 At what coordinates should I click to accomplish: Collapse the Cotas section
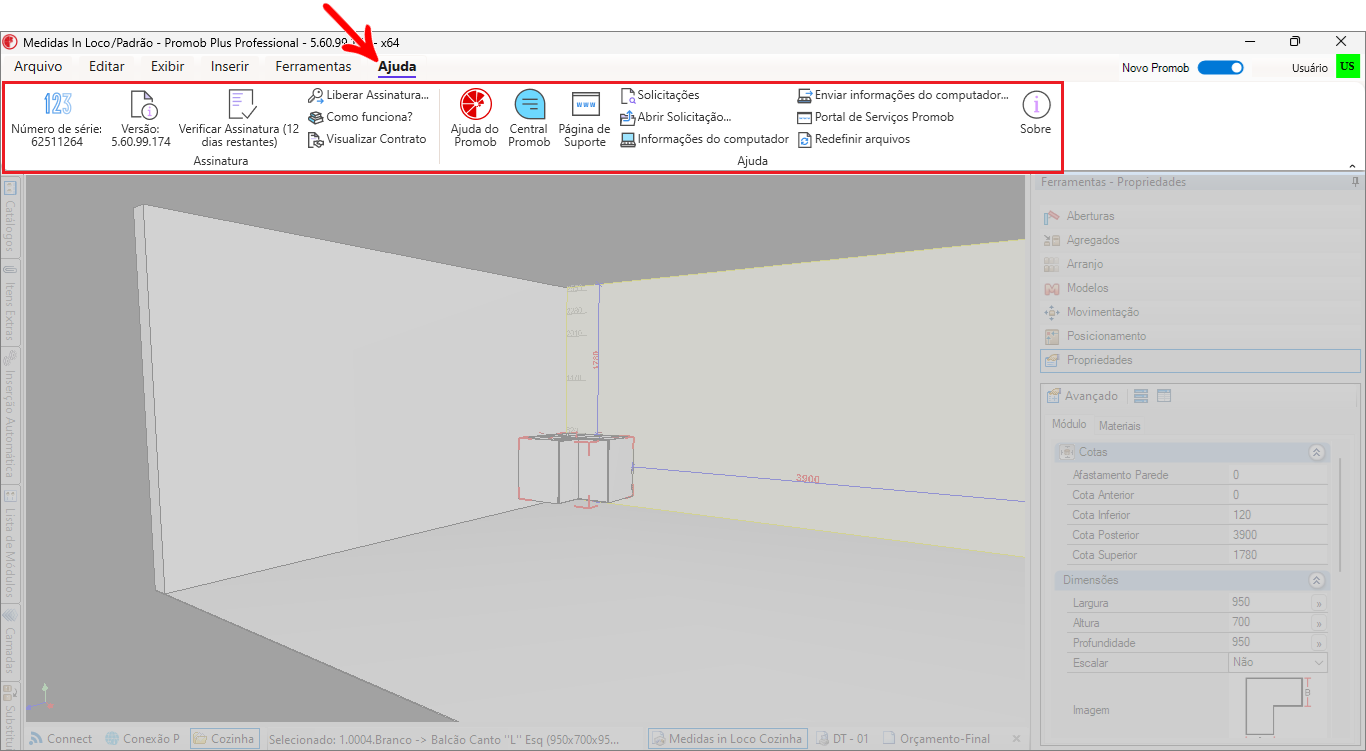point(1317,452)
